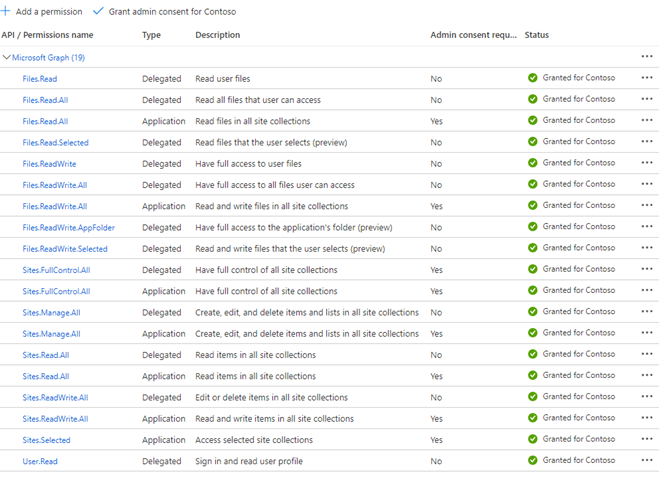Collapse the Microsoft Graph (19) group chevron
Image resolution: width=665 pixels, height=481 pixels.
coord(6,57)
